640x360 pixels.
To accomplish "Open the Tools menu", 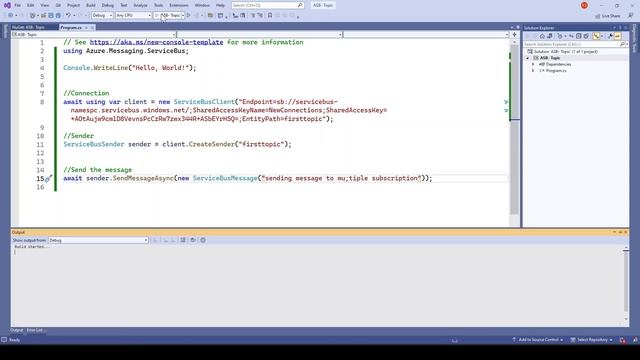I will click(x=158, y=5).
